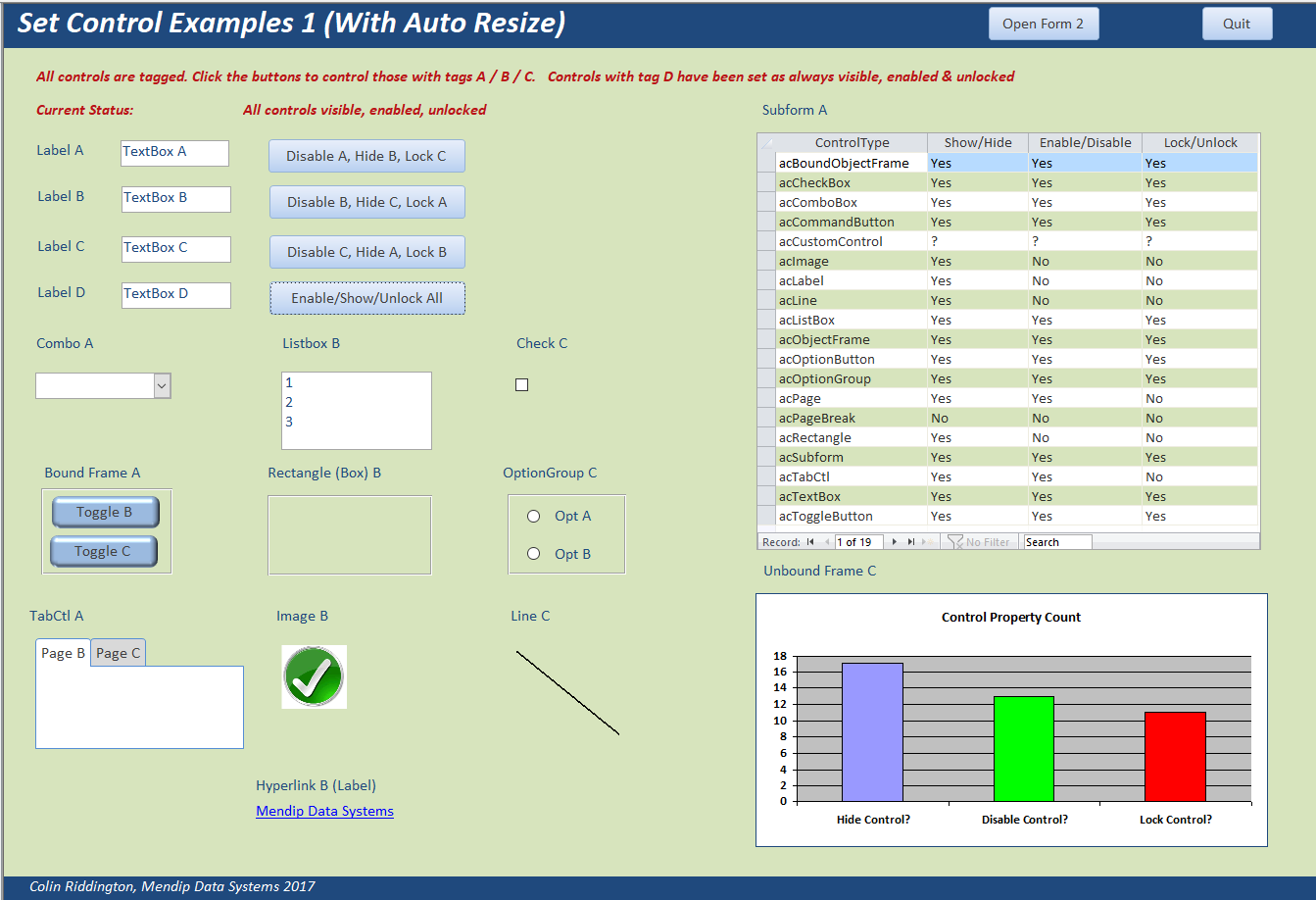Go to previous record in subform navigator
Viewport: 1316px width, 900px height.
pyautogui.click(x=826, y=542)
